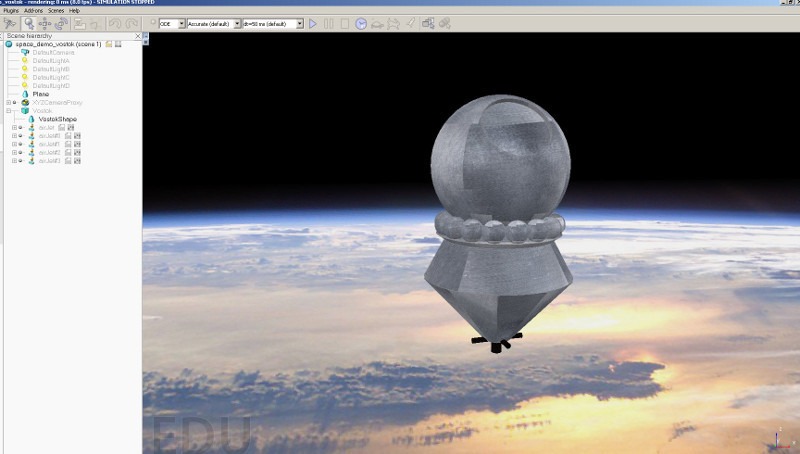Click the undo toolbar icon
Viewport: 800px width, 454px height.
coord(115,23)
